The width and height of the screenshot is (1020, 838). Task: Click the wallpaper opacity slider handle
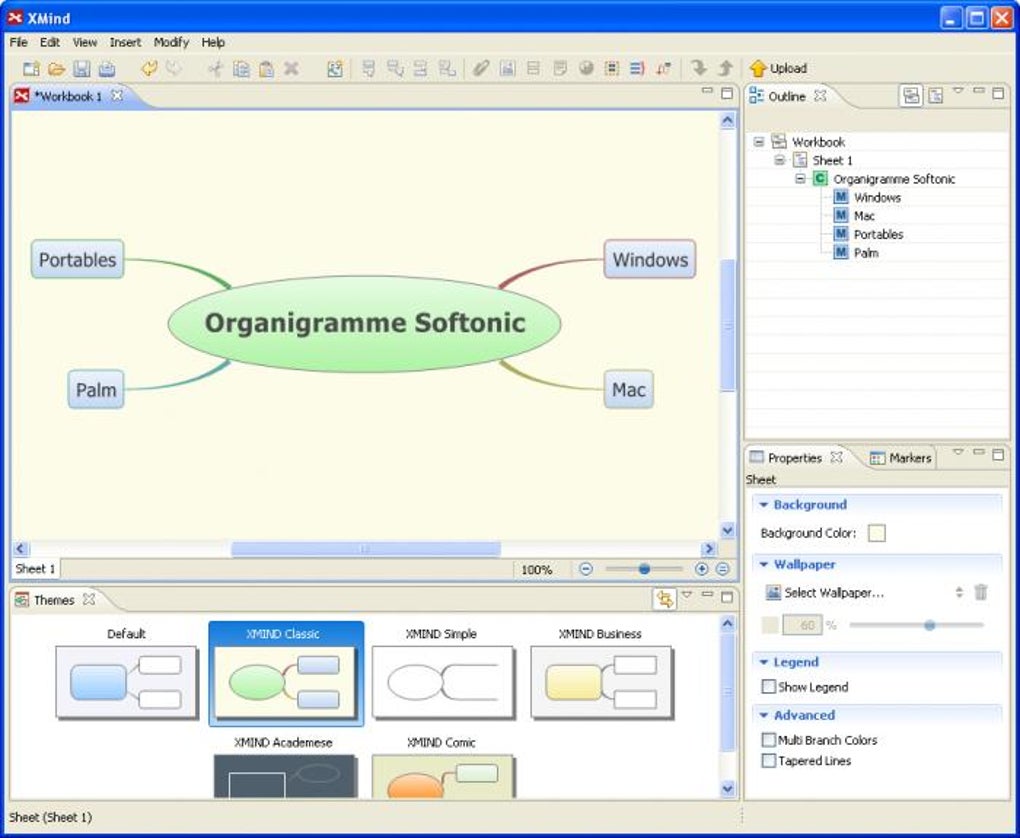point(930,625)
